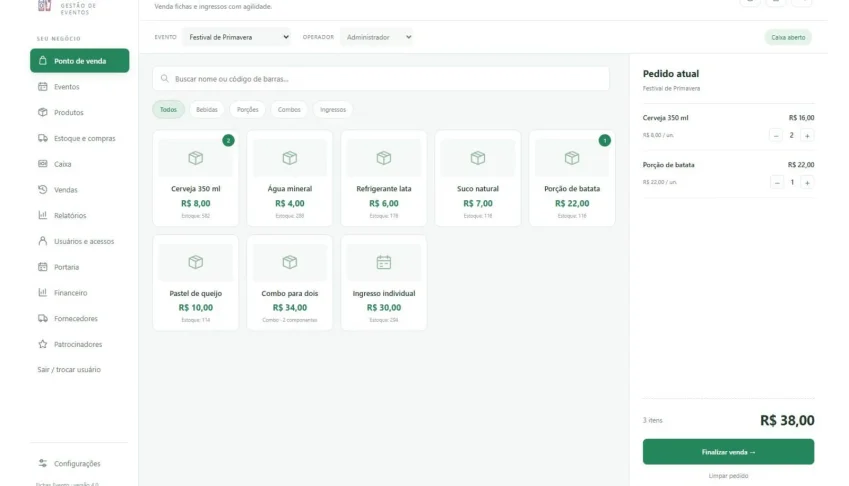Click the Patrocinadores star icon
The width and height of the screenshot is (849, 486).
[43, 344]
